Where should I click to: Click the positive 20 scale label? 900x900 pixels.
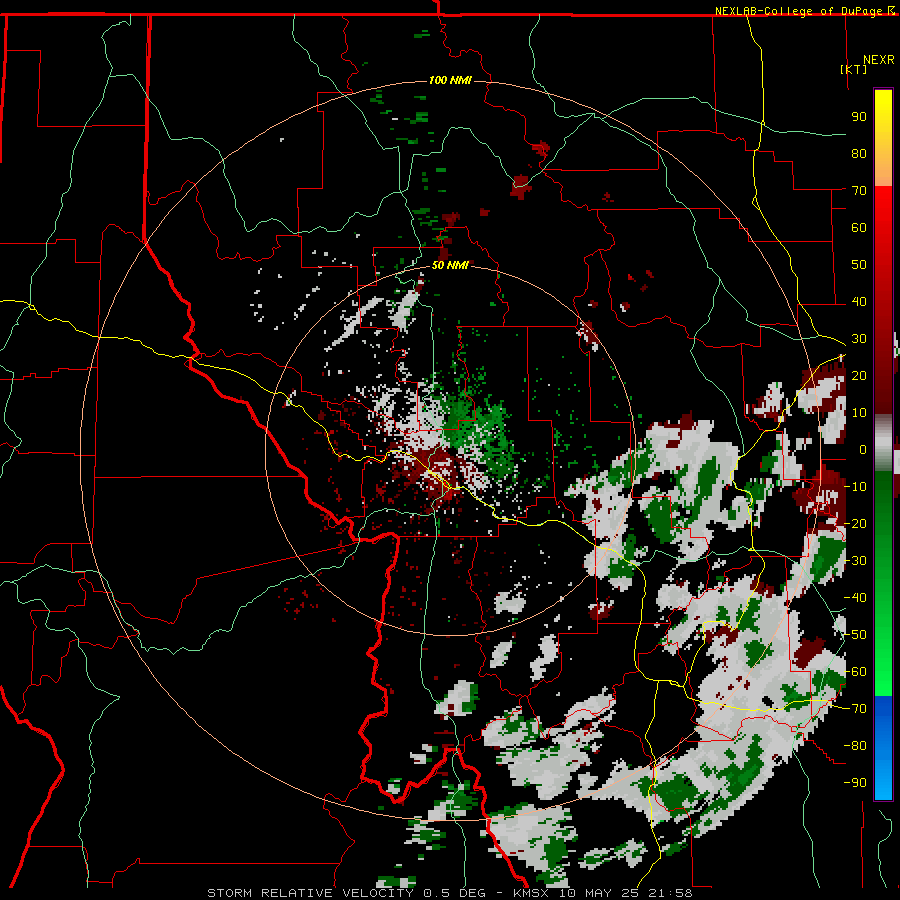(859, 375)
